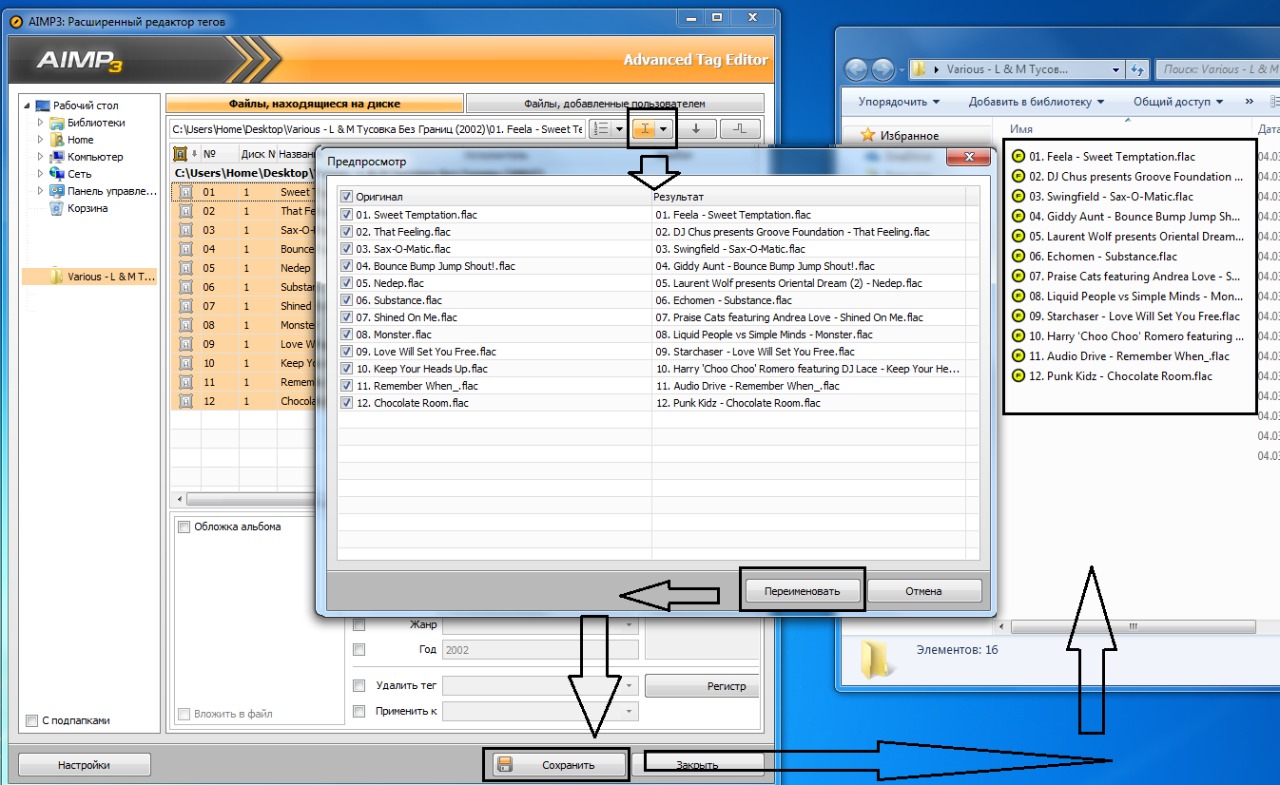Click the Настройки button
The height and width of the screenshot is (785, 1280).
click(84, 765)
